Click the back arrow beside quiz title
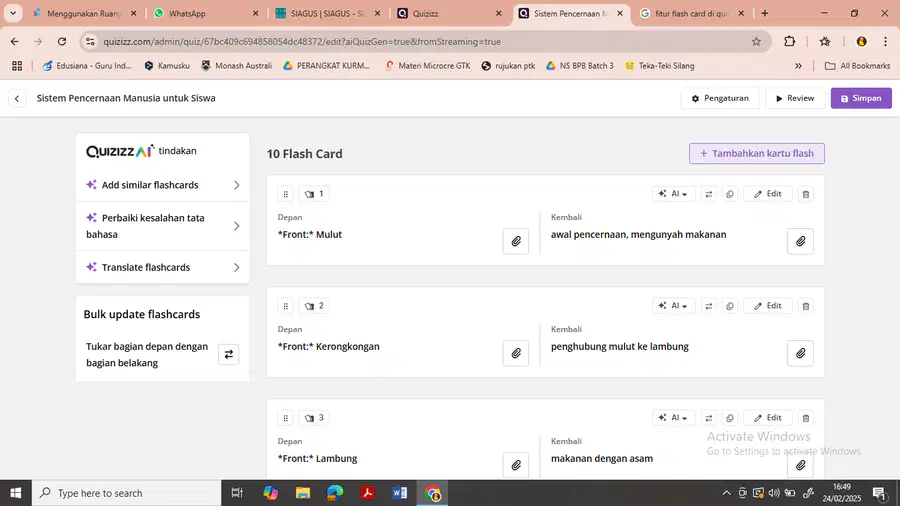 click(x=17, y=99)
